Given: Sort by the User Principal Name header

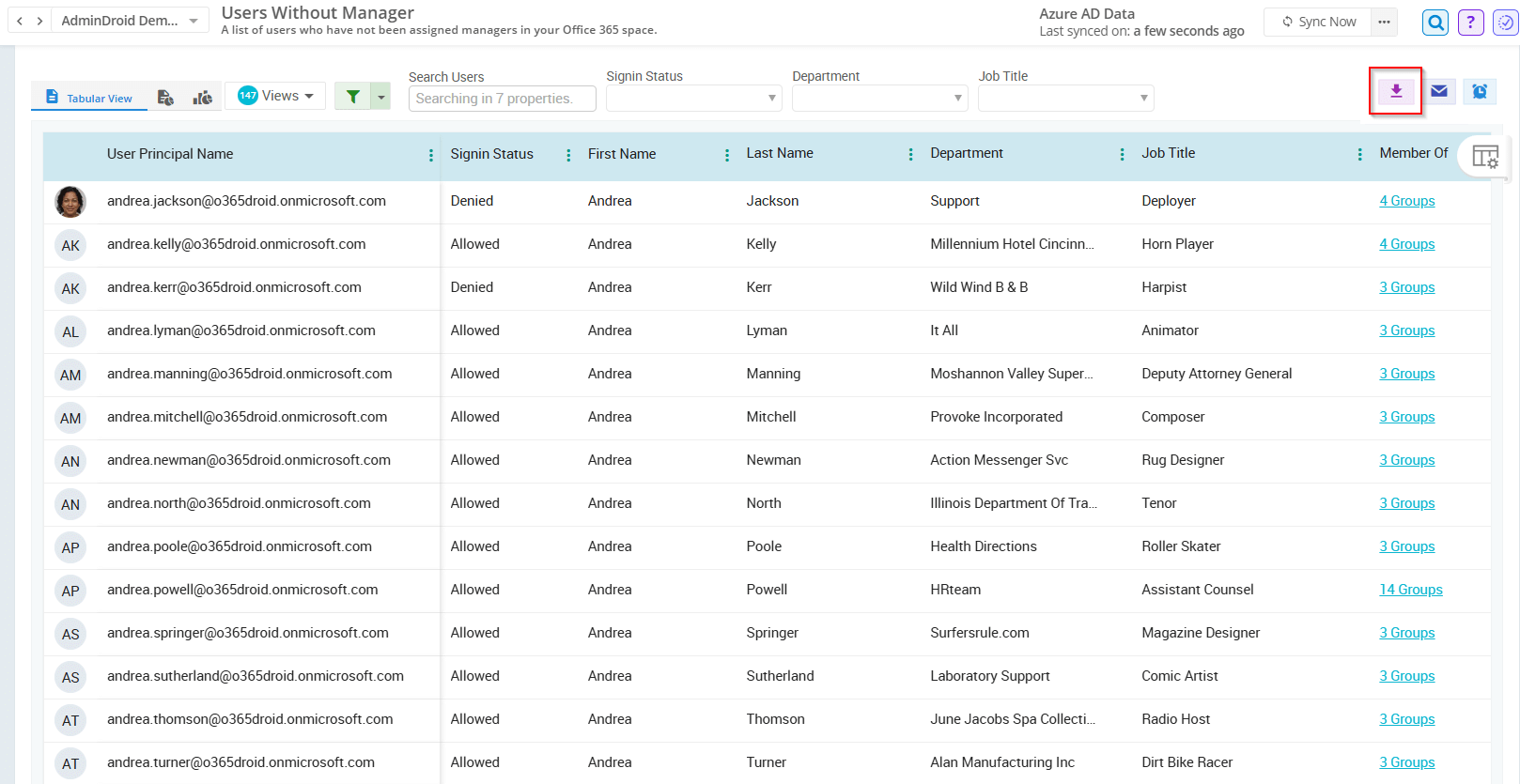Looking at the screenshot, I should (x=170, y=154).
